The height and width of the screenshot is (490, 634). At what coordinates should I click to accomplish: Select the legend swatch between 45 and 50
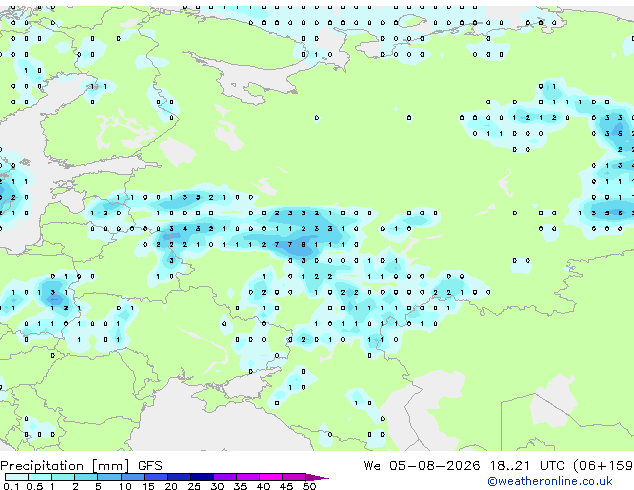pyautogui.click(x=294, y=477)
